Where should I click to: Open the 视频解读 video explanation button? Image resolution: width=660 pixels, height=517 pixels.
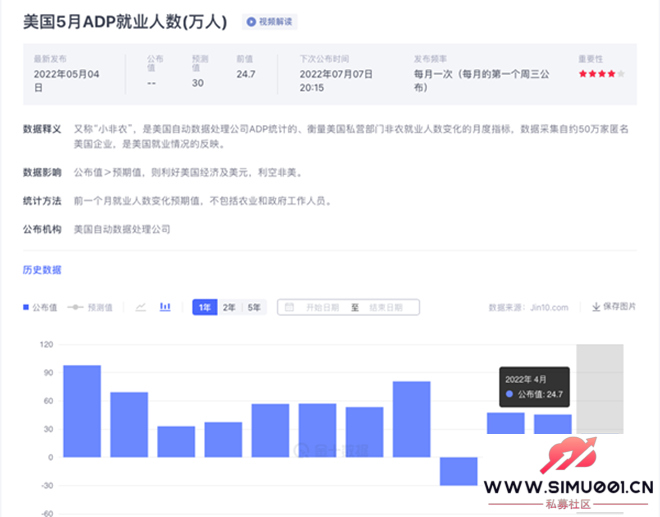(270, 21)
